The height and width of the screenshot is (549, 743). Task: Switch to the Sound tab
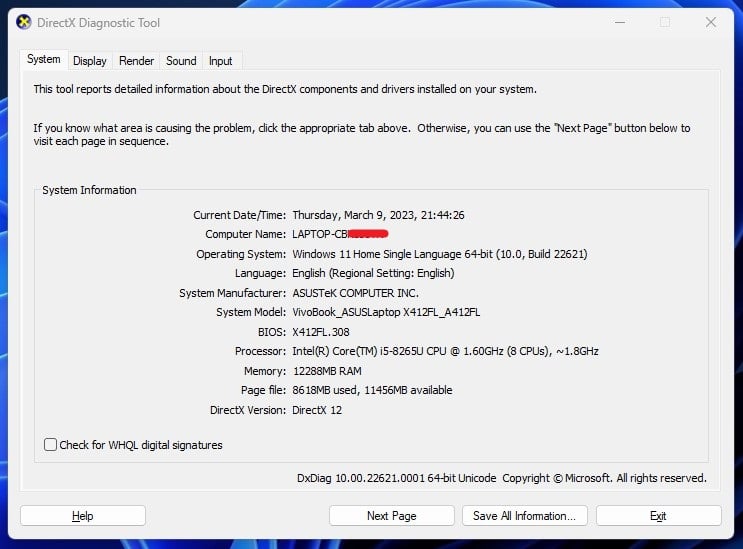[181, 61]
